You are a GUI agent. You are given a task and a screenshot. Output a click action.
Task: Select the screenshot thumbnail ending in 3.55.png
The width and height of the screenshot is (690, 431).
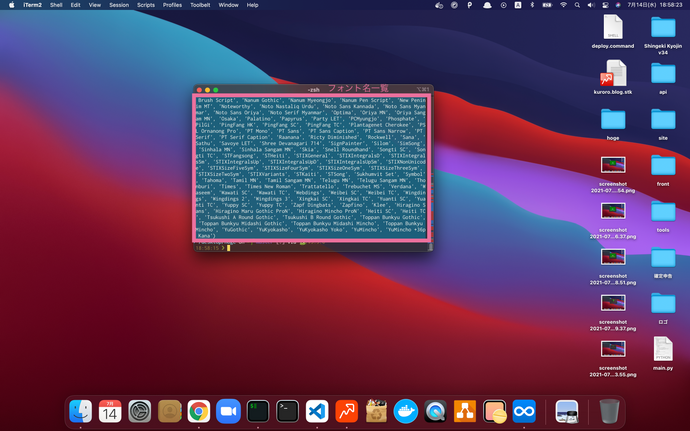coord(613,349)
